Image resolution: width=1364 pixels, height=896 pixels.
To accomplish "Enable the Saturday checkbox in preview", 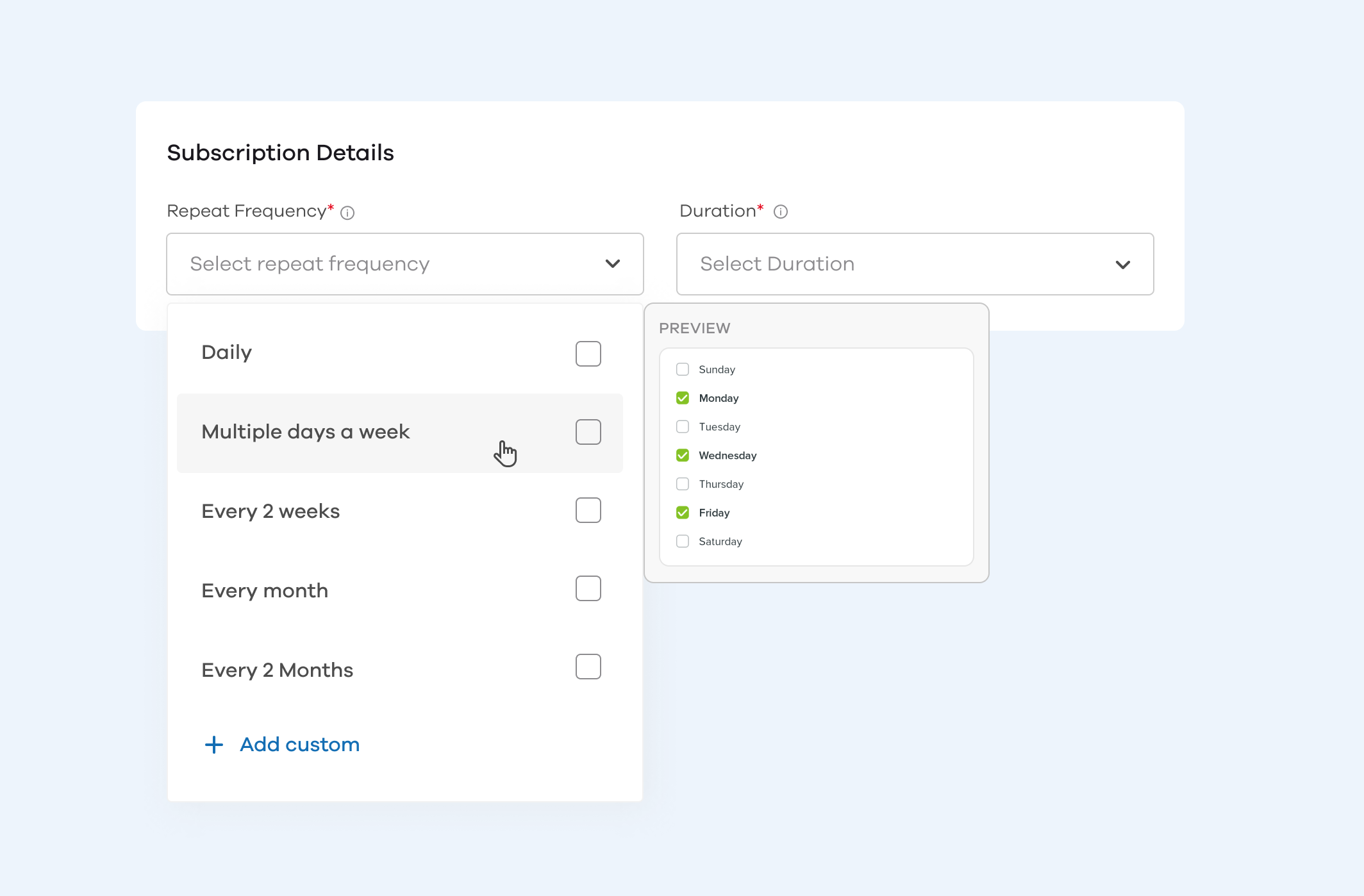I will (683, 542).
